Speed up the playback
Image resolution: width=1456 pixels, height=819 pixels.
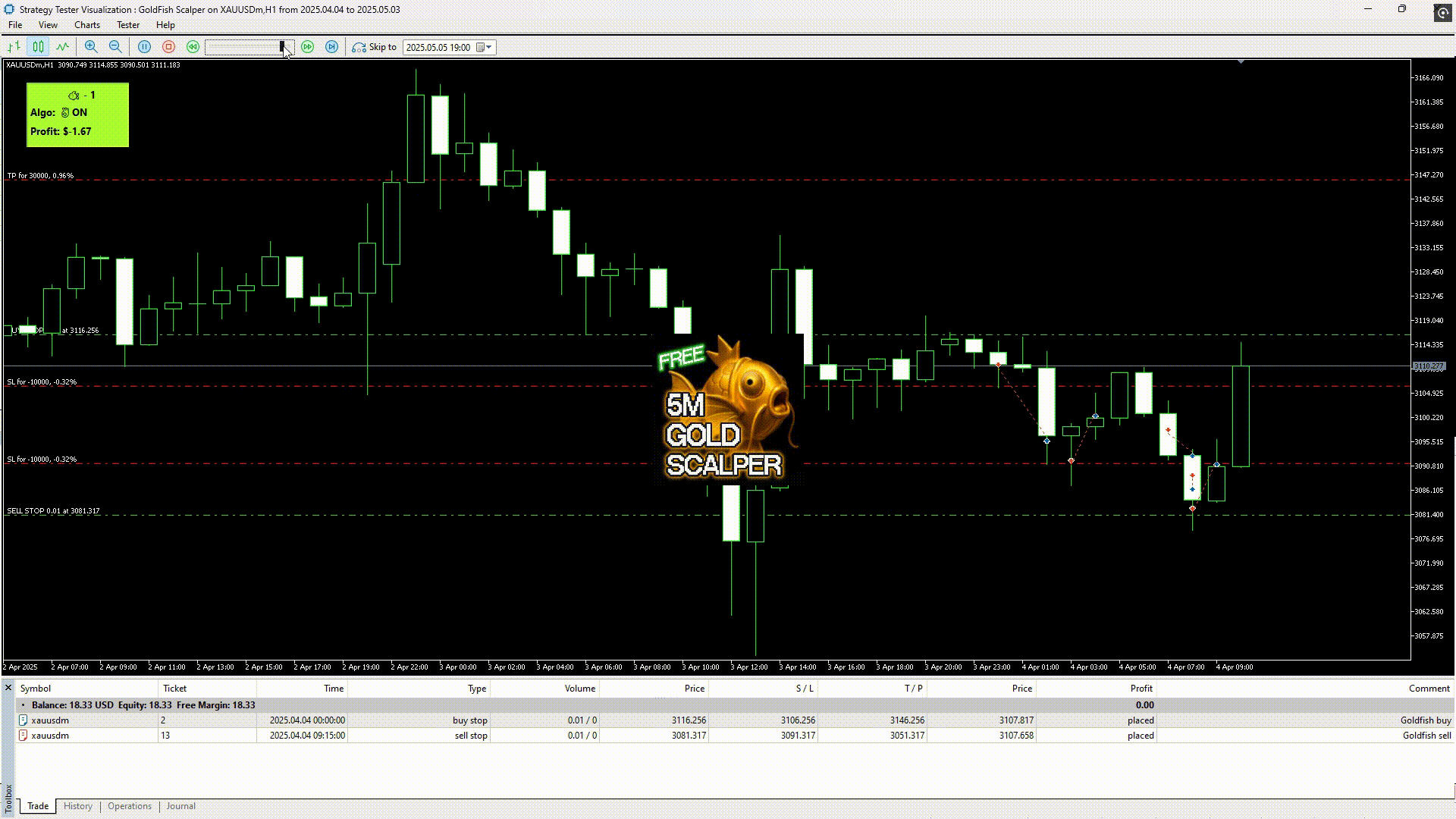pos(307,47)
